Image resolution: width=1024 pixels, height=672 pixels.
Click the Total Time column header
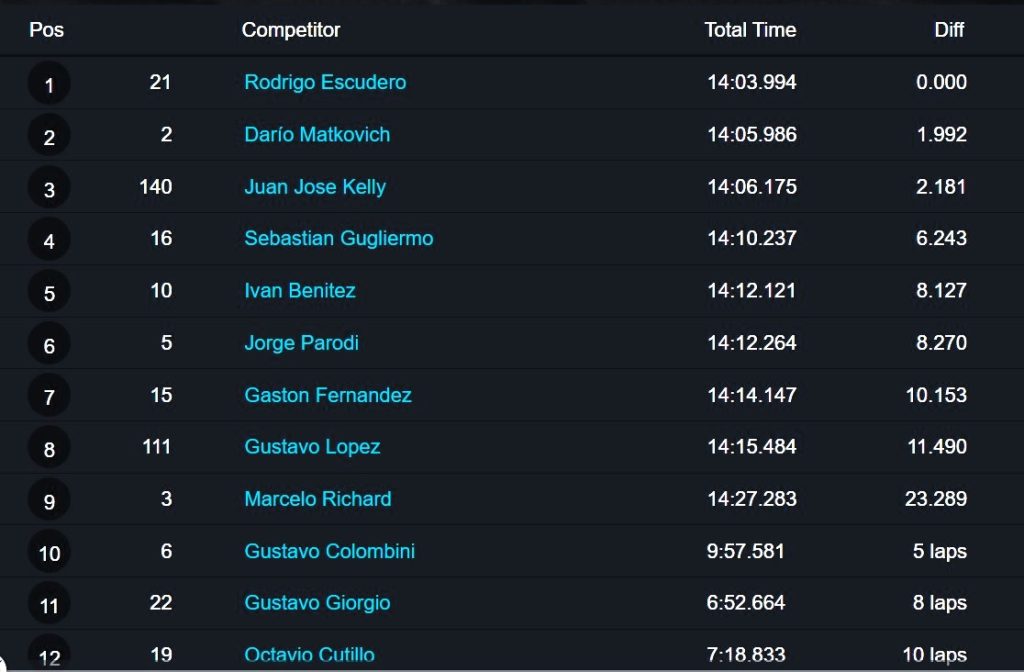pyautogui.click(x=750, y=29)
